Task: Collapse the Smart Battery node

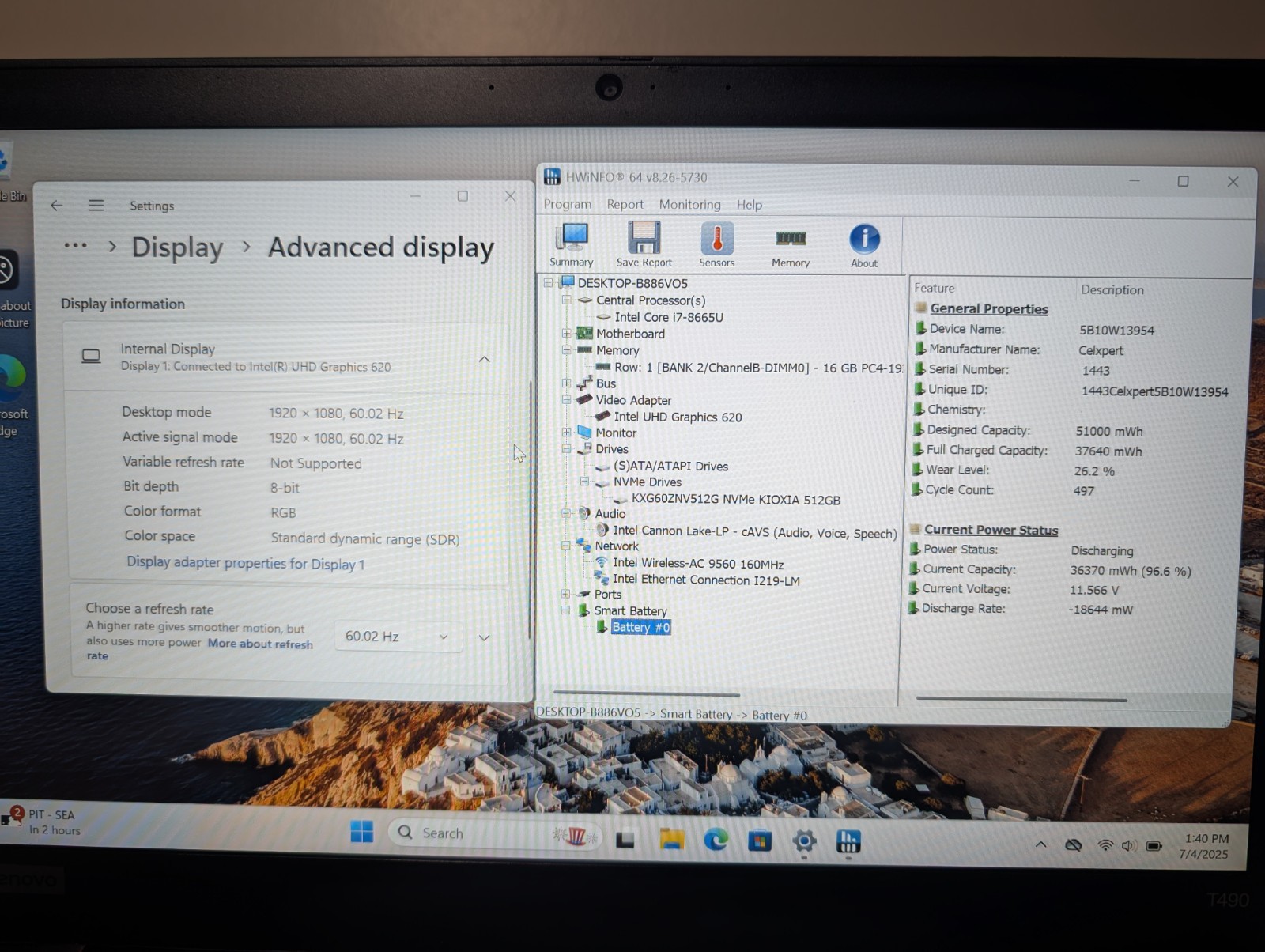Action: point(565,610)
